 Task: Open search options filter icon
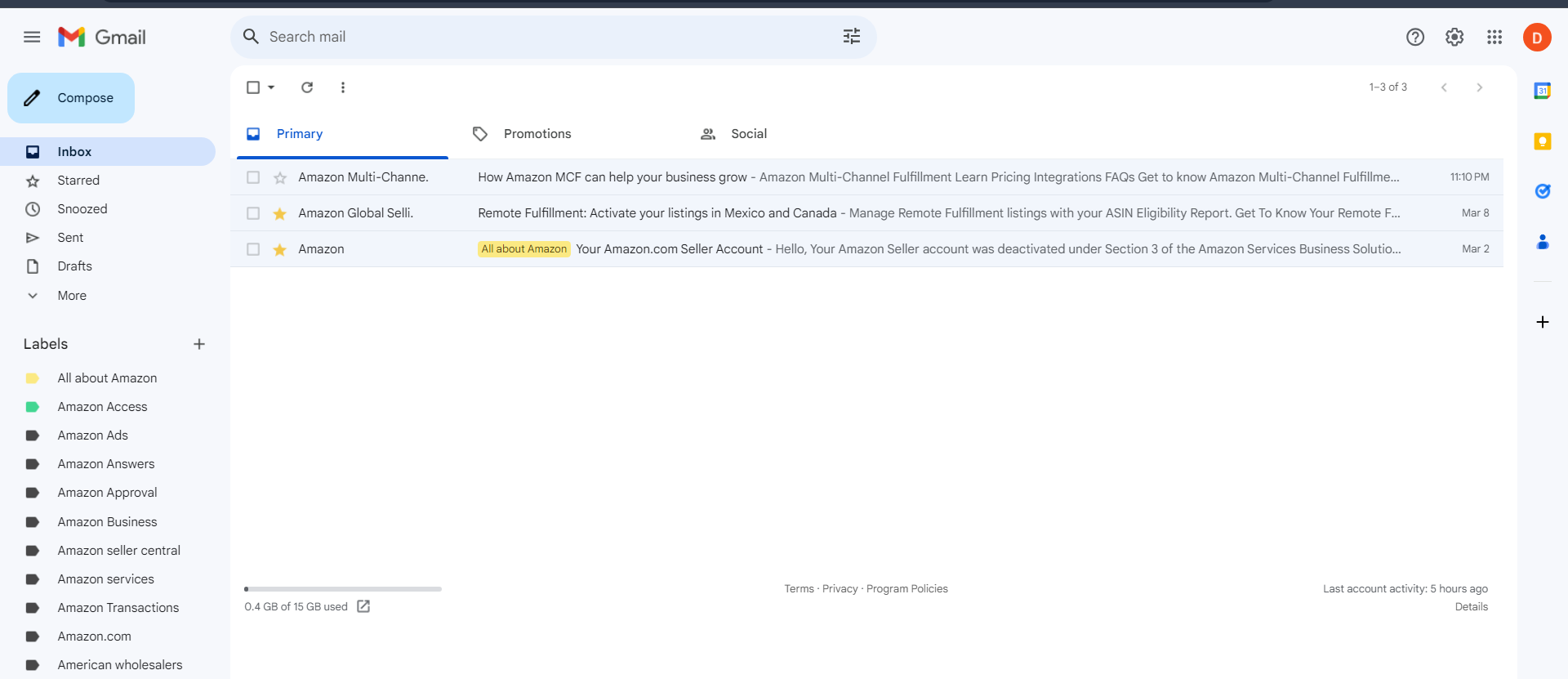click(852, 37)
